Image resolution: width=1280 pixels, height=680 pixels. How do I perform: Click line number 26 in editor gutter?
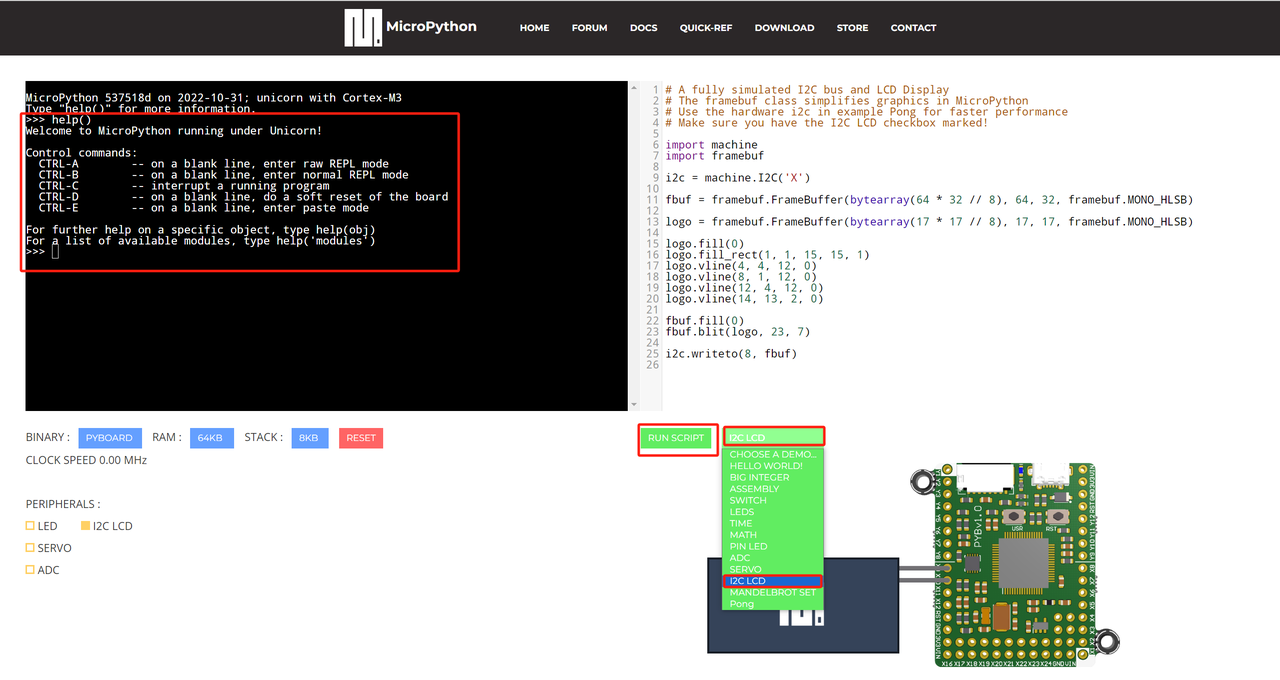tap(653, 365)
